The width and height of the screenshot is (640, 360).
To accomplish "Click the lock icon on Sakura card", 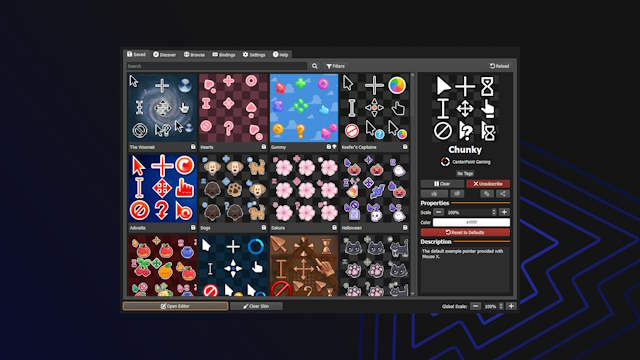I will click(x=334, y=228).
